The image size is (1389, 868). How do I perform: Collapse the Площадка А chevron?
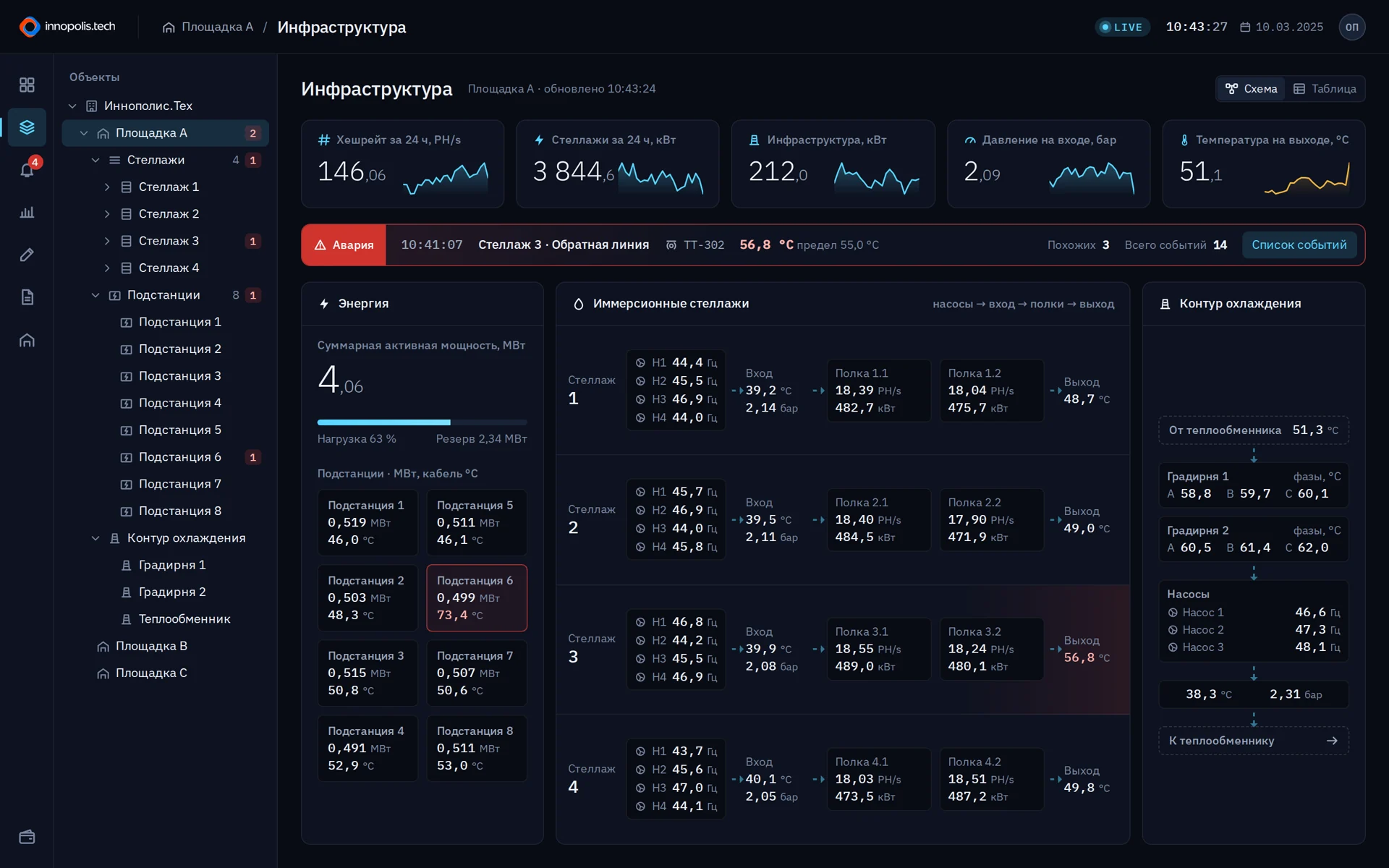pos(84,133)
